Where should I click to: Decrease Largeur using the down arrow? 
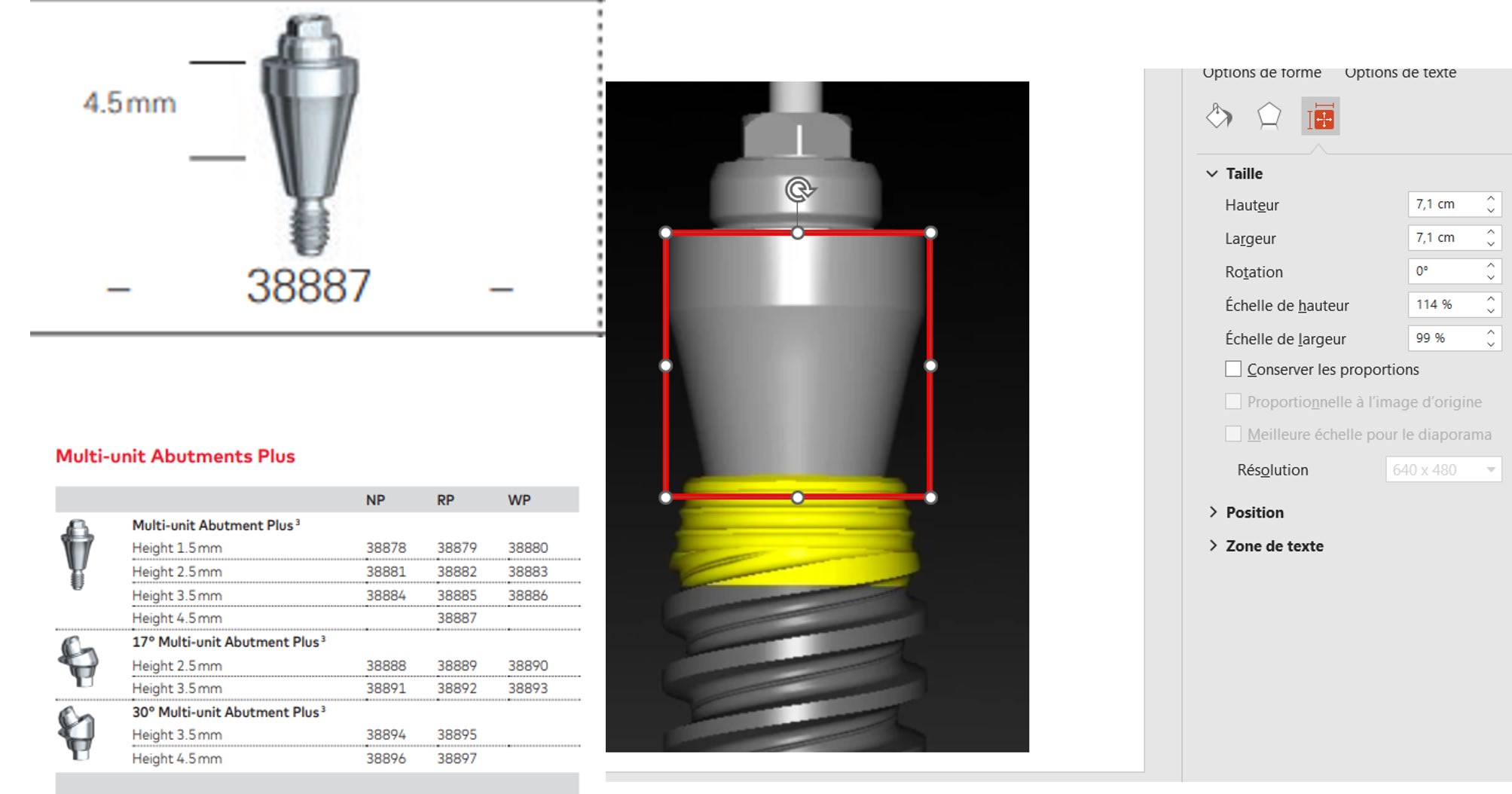(1490, 244)
